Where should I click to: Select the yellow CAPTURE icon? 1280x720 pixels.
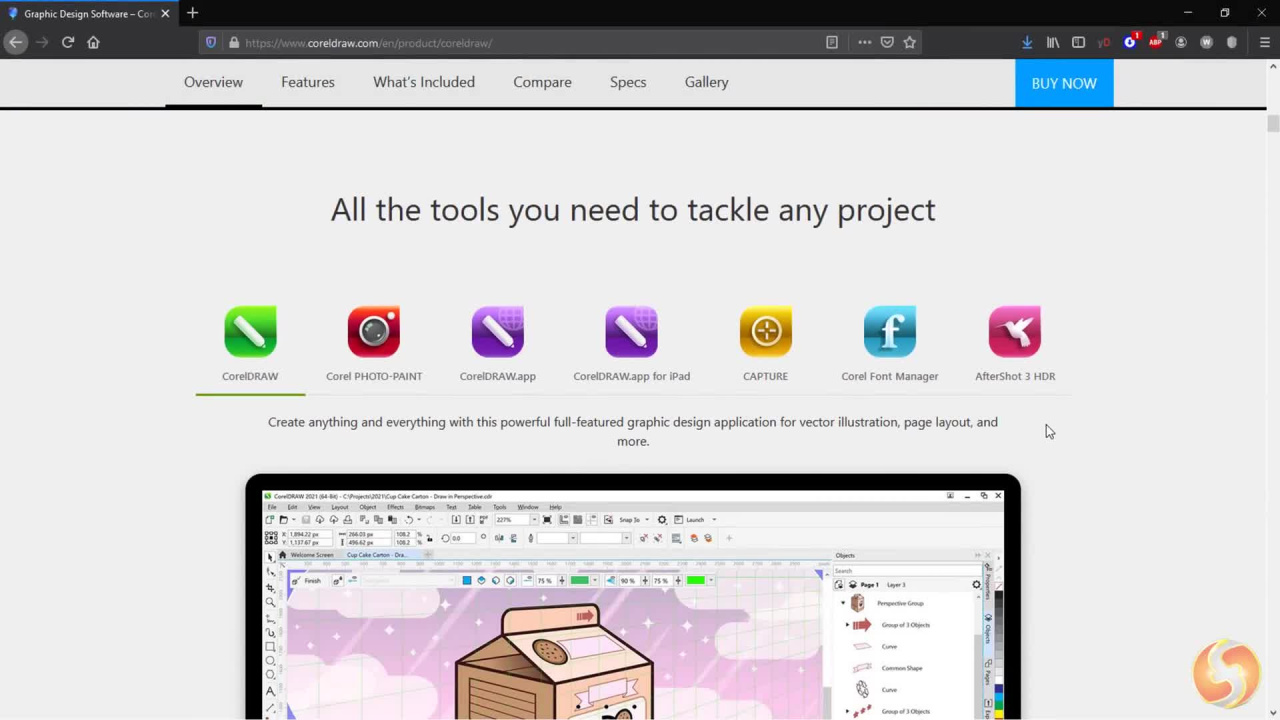766,332
